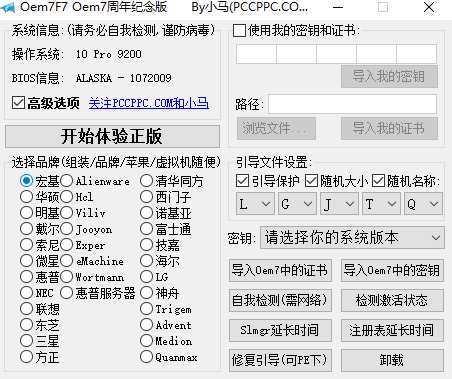Click the 导入我的证书 button
This screenshot has height=379, width=452.
(389, 128)
